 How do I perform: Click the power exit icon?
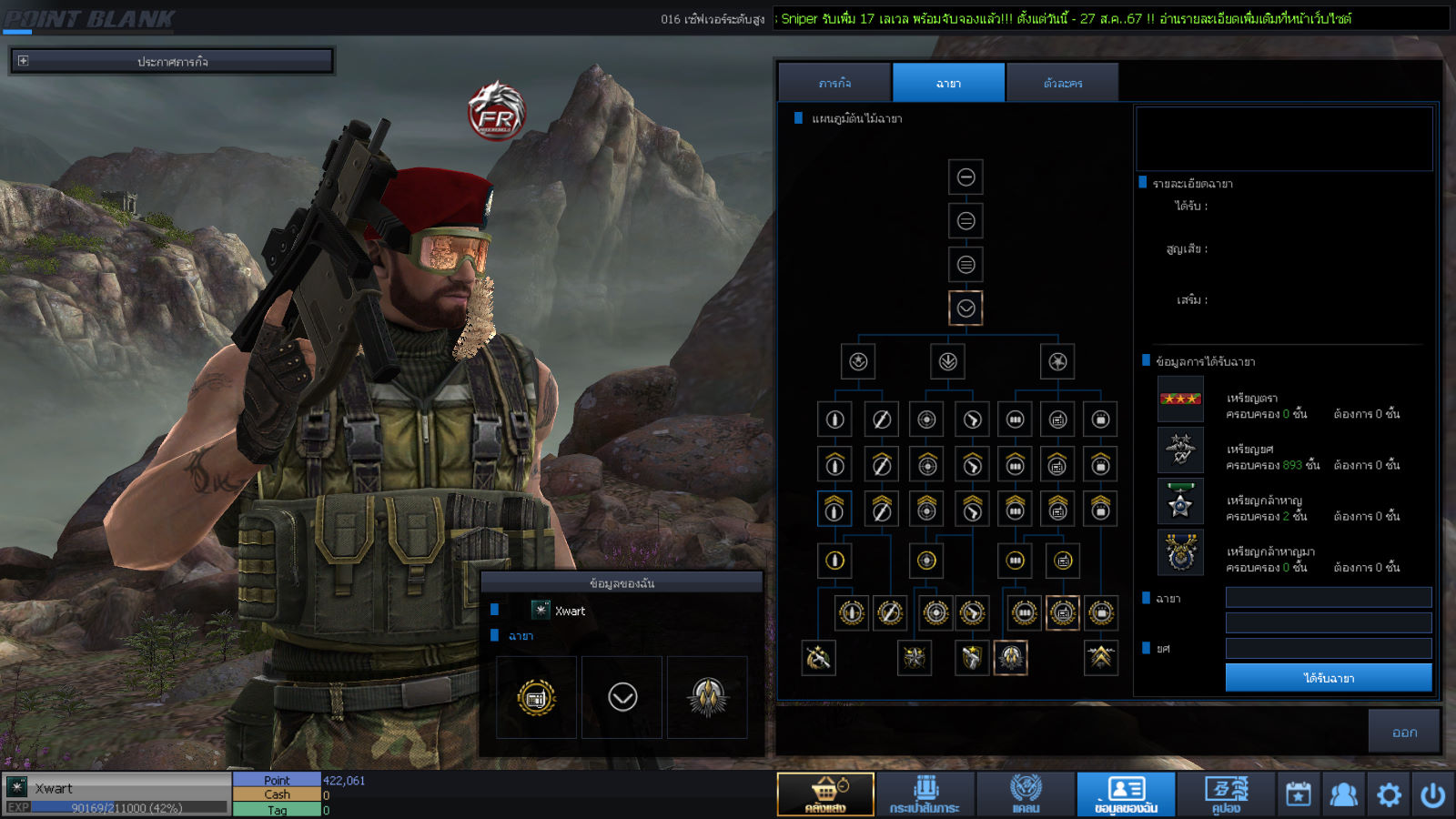tap(1432, 794)
